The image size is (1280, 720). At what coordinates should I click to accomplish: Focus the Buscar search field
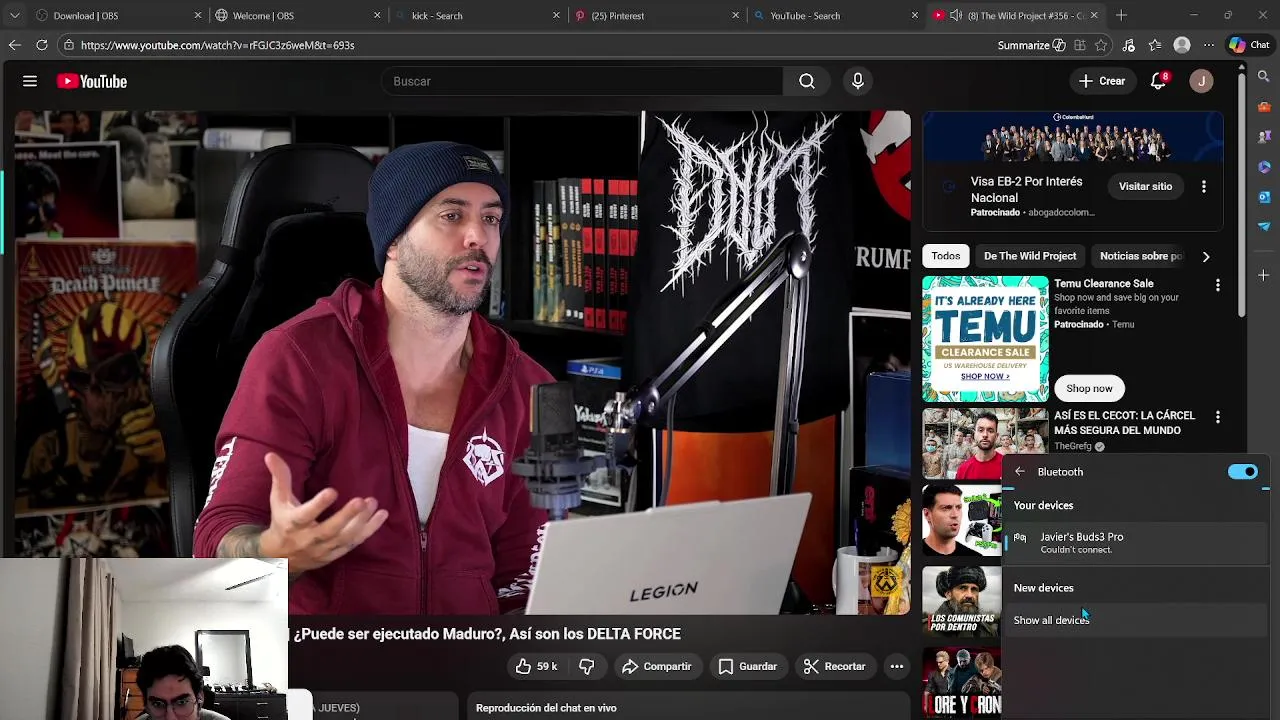click(x=582, y=81)
